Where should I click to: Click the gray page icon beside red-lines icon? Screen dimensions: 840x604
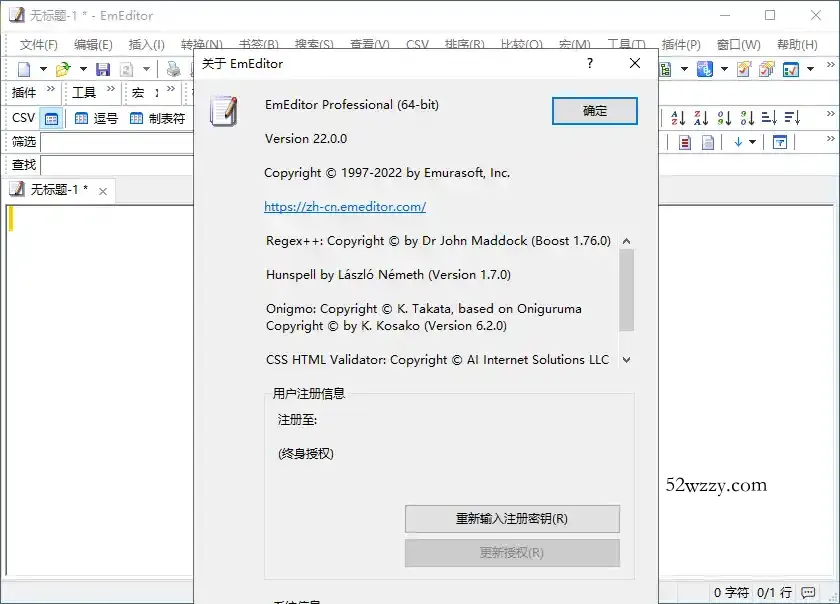pyautogui.click(x=708, y=142)
